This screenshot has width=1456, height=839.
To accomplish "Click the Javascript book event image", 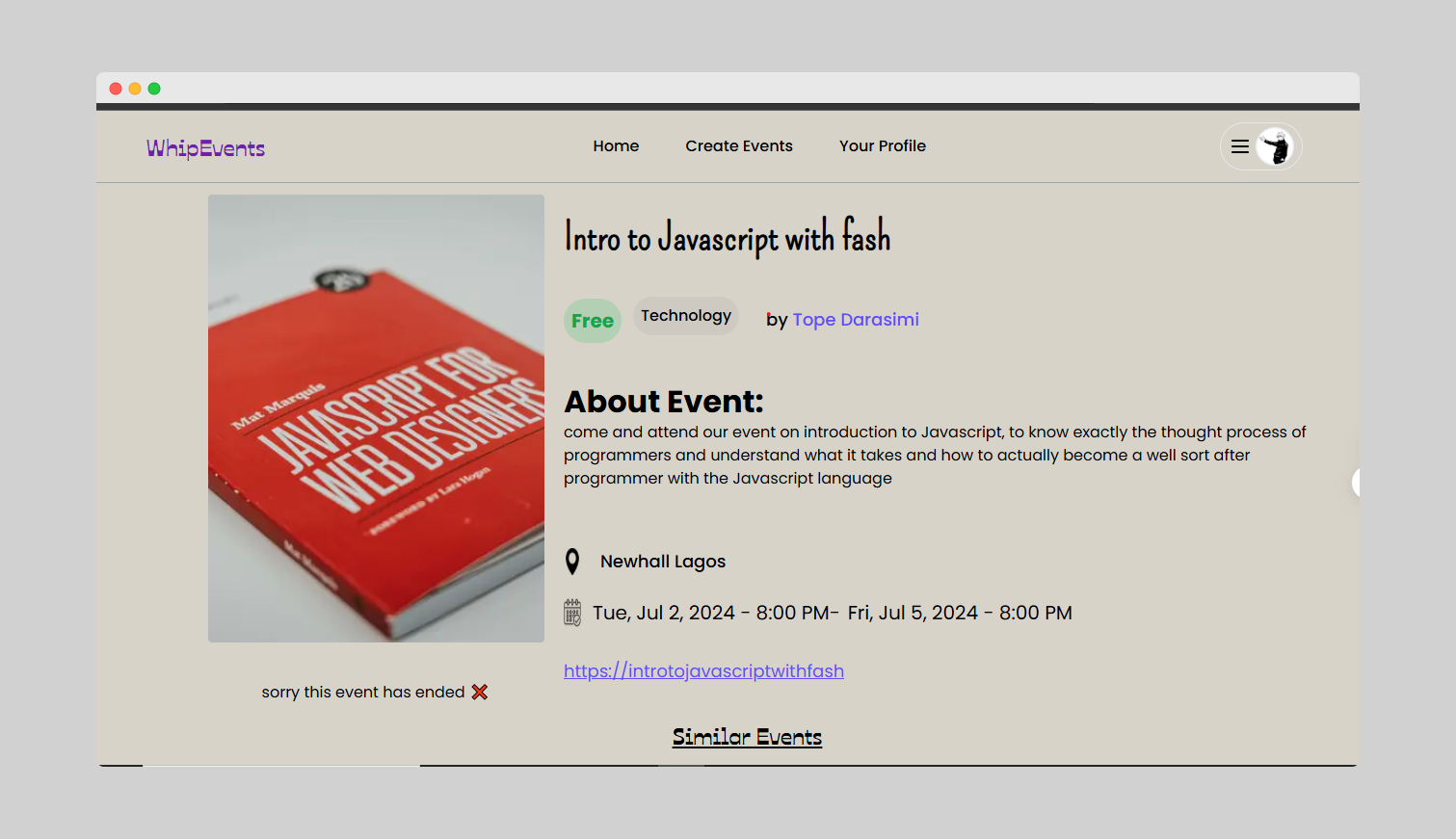I will point(376,418).
